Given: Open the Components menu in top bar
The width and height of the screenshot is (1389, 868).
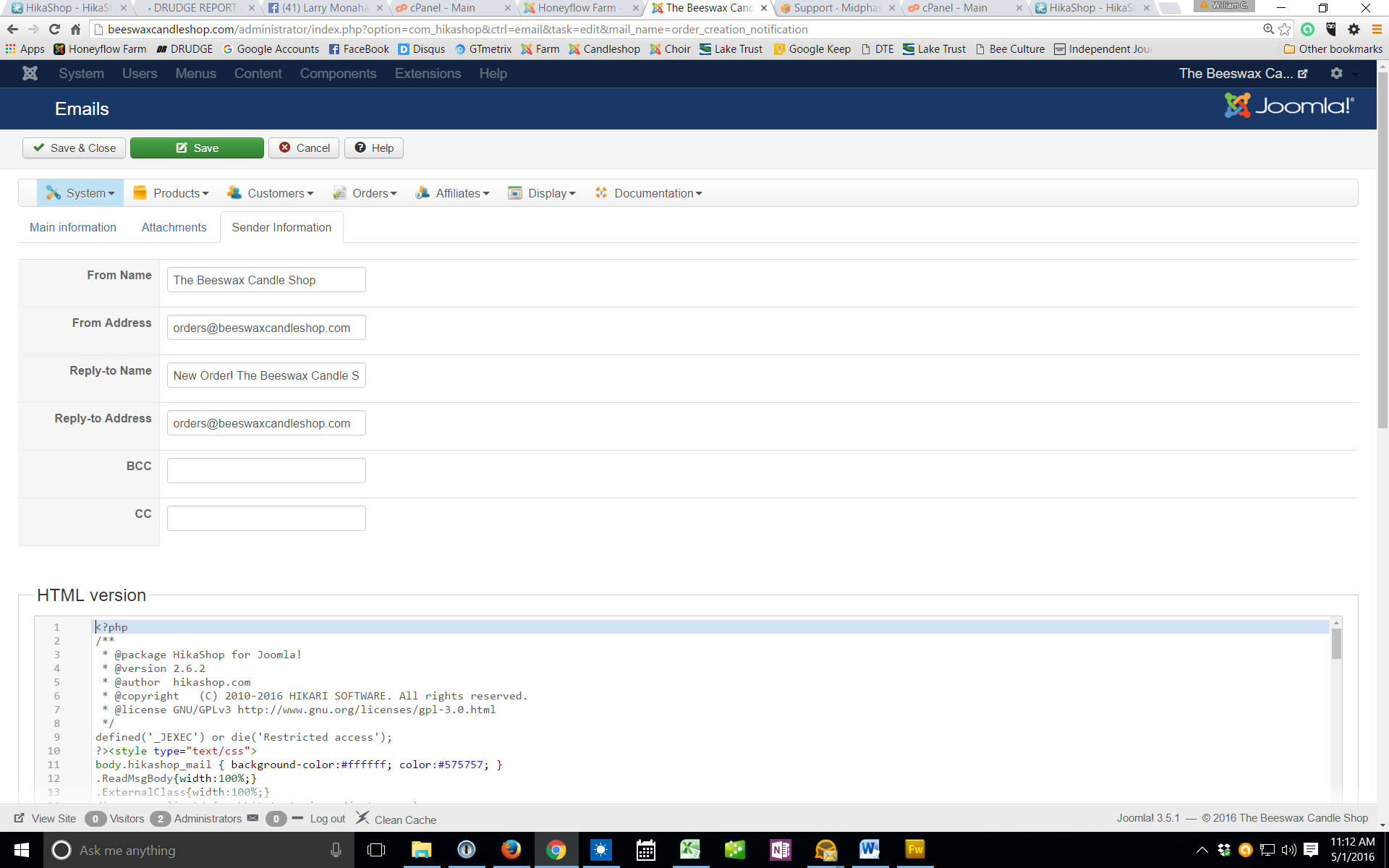Looking at the screenshot, I should pyautogui.click(x=338, y=73).
